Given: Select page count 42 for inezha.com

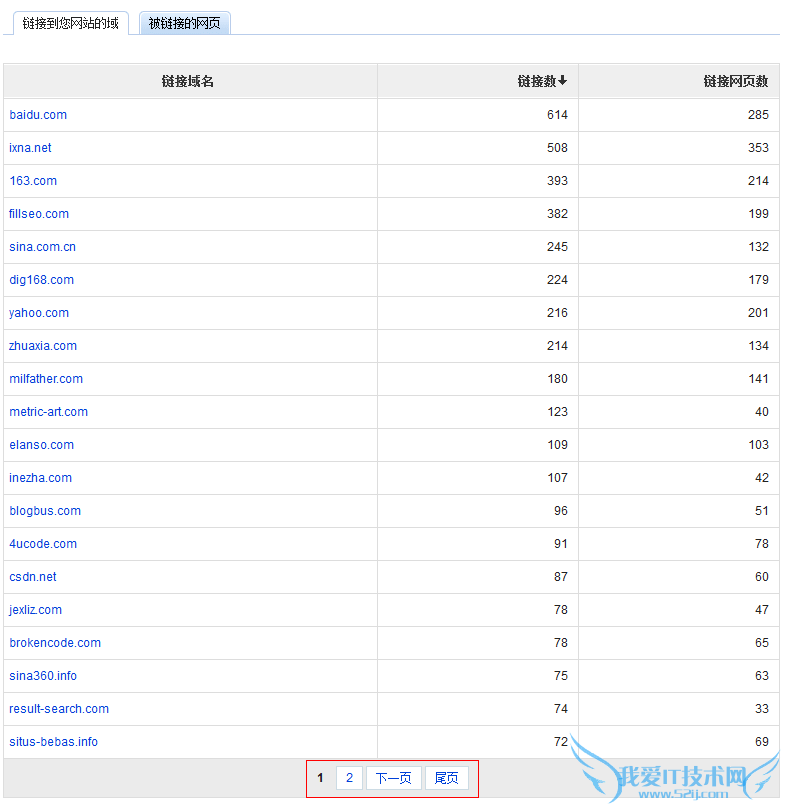Looking at the screenshot, I should pyautogui.click(x=762, y=478).
